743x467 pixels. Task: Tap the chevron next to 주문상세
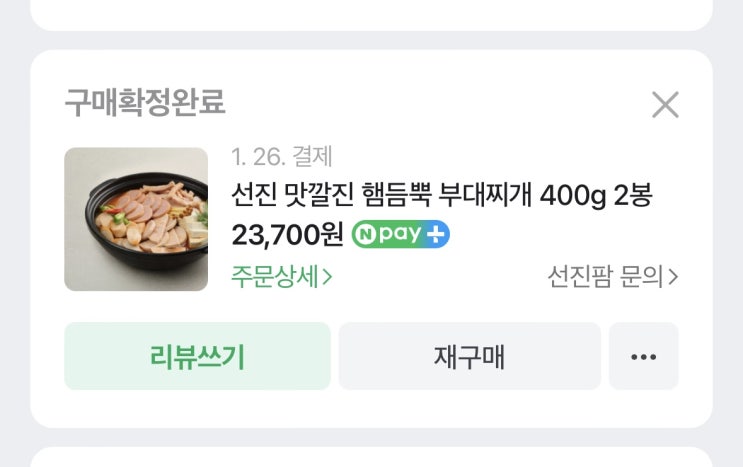tap(327, 277)
